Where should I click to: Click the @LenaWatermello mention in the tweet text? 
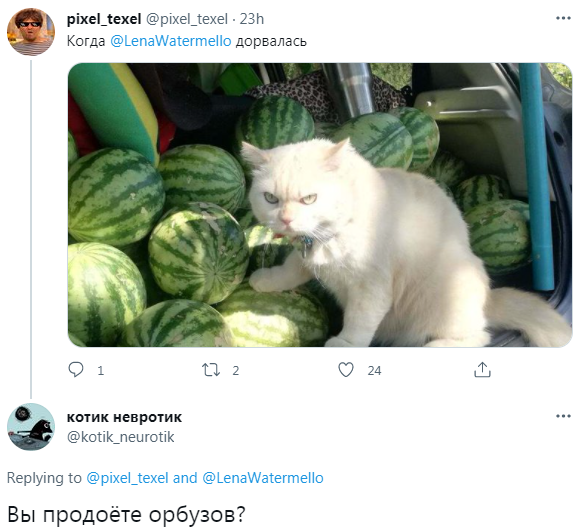click(171, 41)
